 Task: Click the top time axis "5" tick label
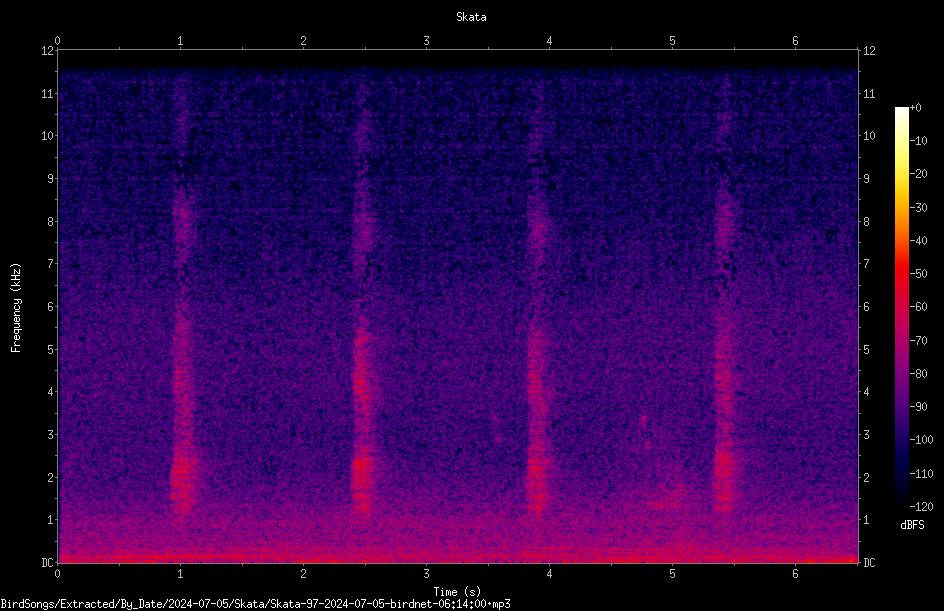(x=672, y=41)
